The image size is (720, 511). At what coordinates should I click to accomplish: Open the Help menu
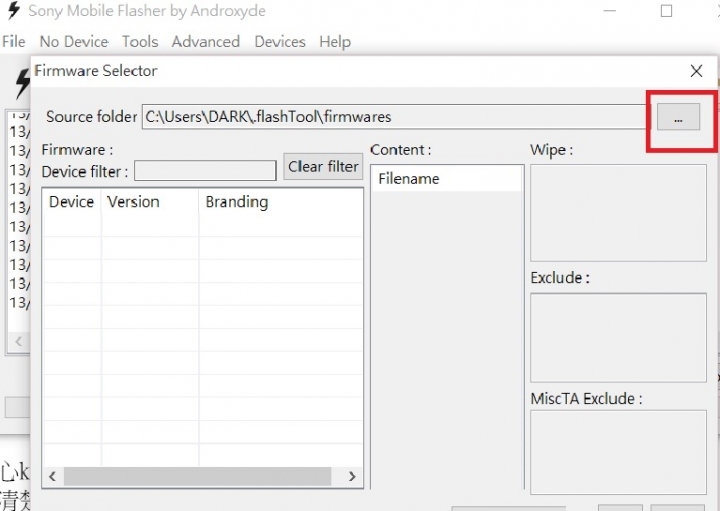click(335, 42)
